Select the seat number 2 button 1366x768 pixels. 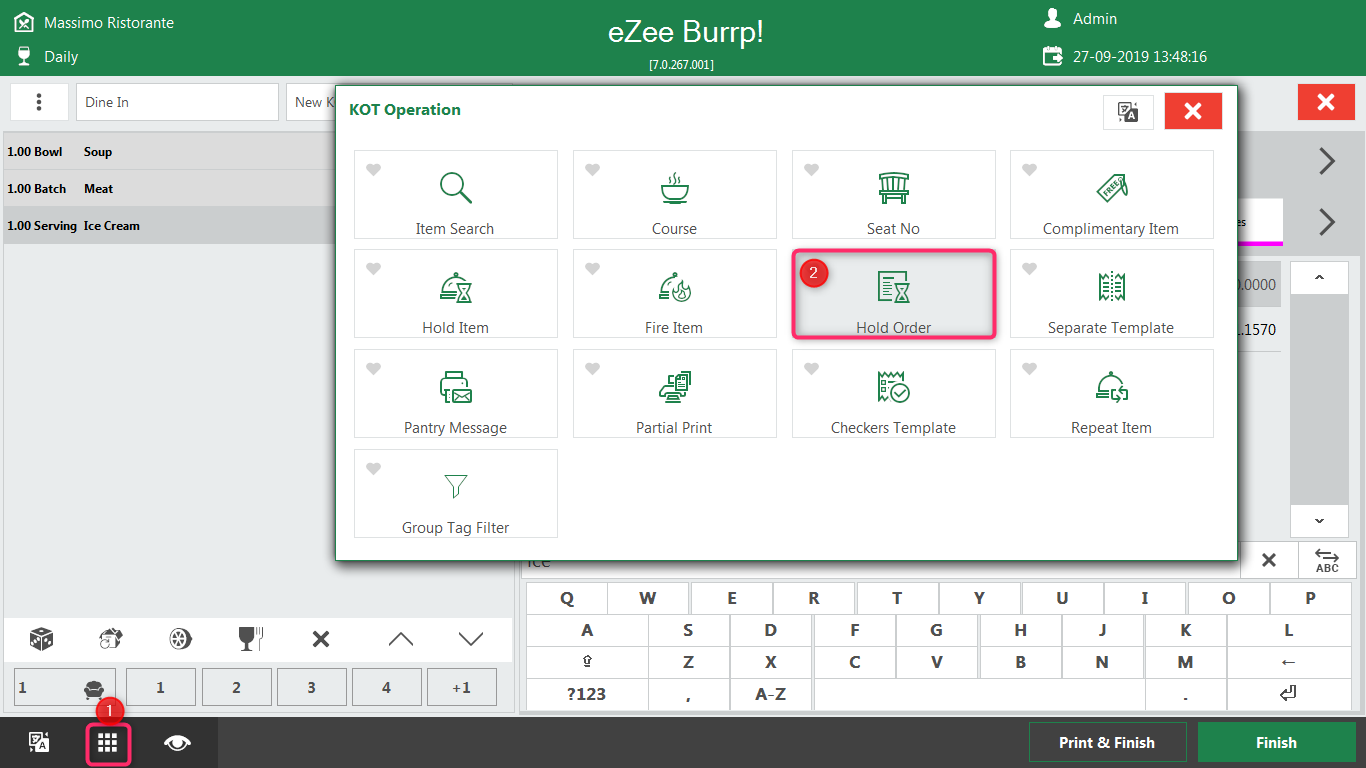pyautogui.click(x=236, y=688)
